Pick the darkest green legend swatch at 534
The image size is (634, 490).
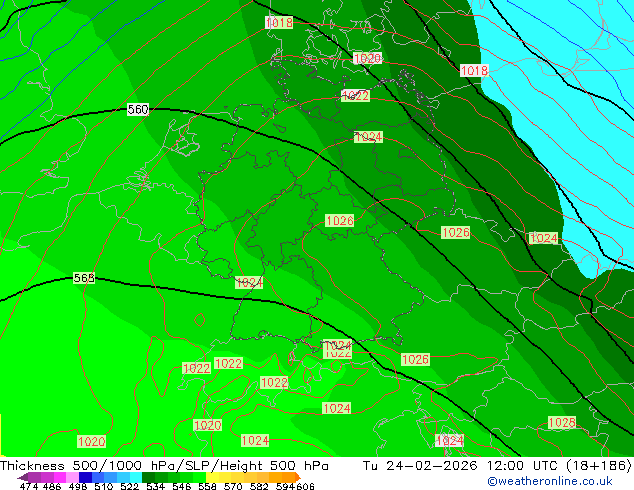pyautogui.click(x=148, y=477)
